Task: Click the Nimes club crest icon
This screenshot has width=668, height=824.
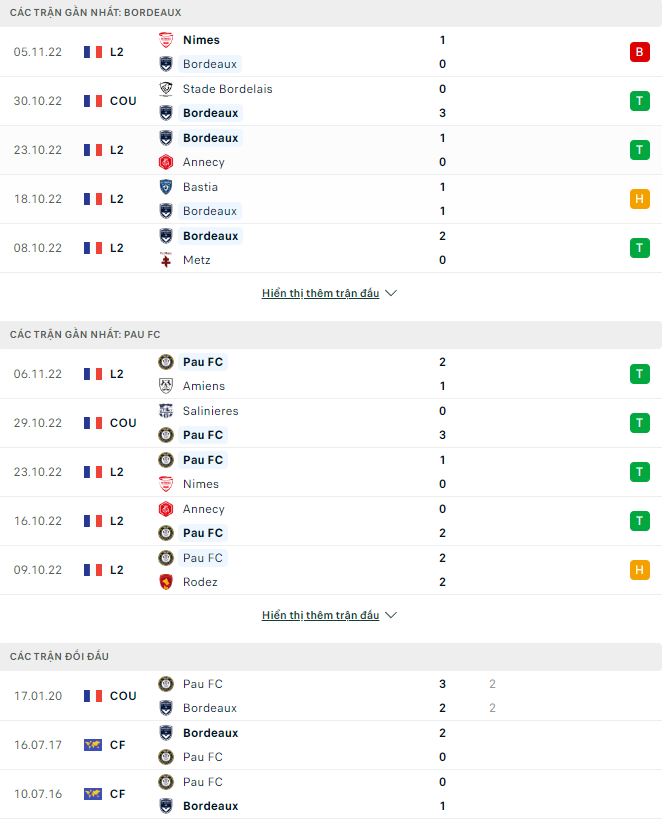Action: [x=165, y=40]
